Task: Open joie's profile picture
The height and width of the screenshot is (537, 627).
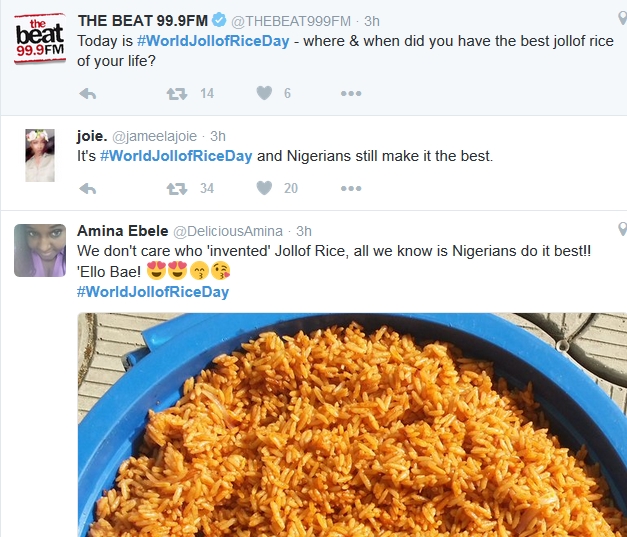Action: point(39,155)
